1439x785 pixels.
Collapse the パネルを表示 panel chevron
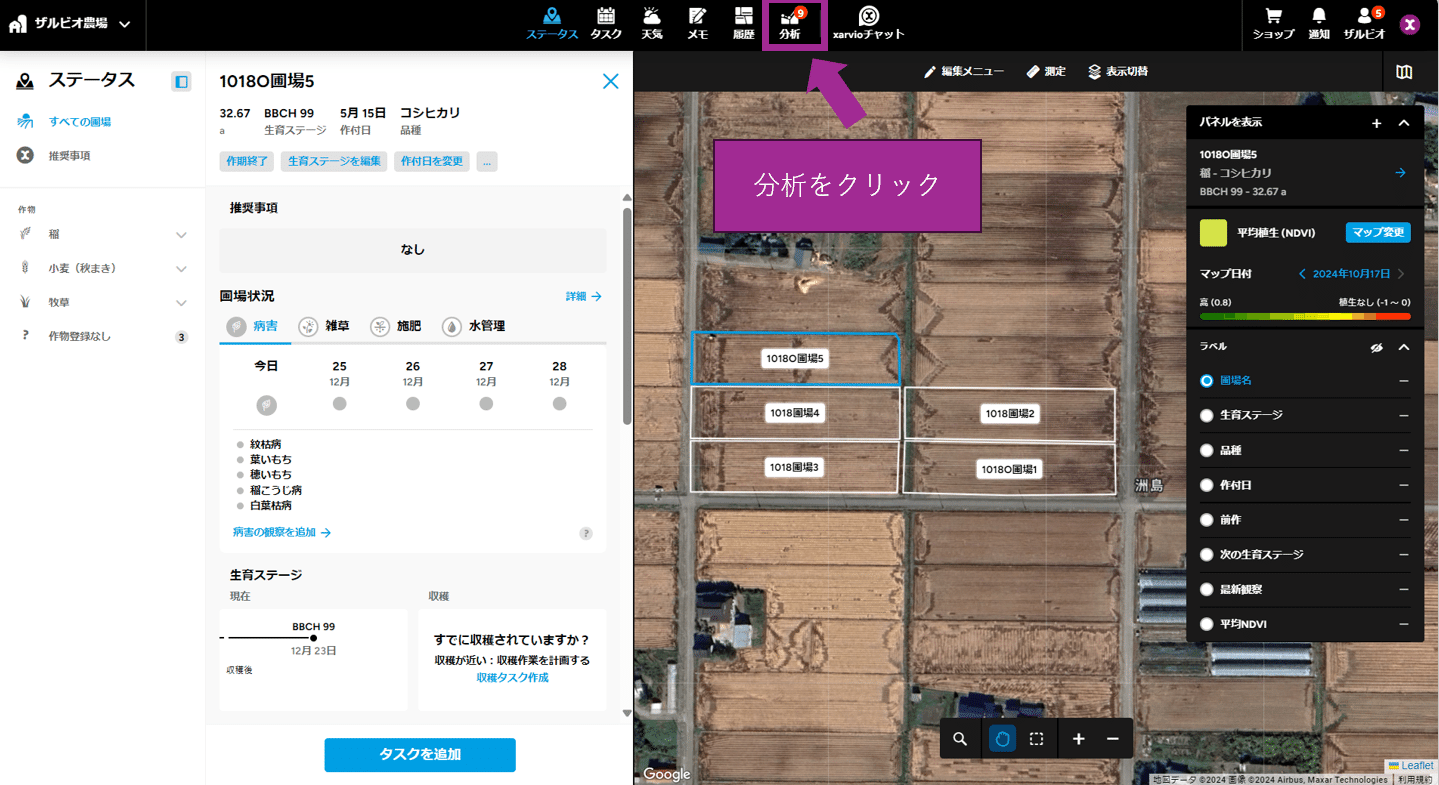1404,123
